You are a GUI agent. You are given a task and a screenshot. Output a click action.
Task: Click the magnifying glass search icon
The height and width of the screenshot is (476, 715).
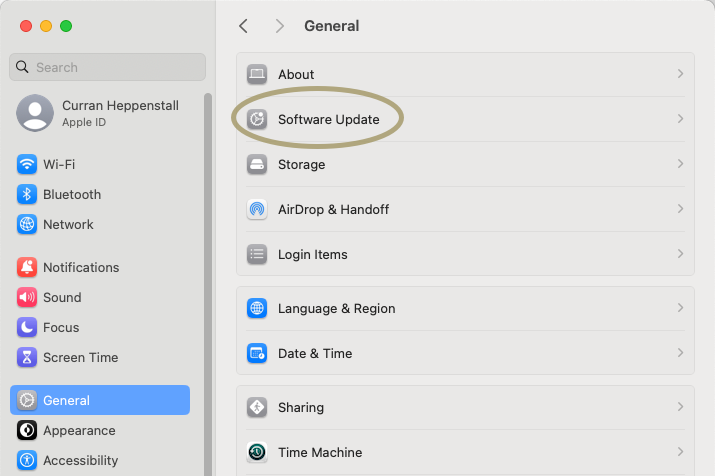[x=22, y=67]
